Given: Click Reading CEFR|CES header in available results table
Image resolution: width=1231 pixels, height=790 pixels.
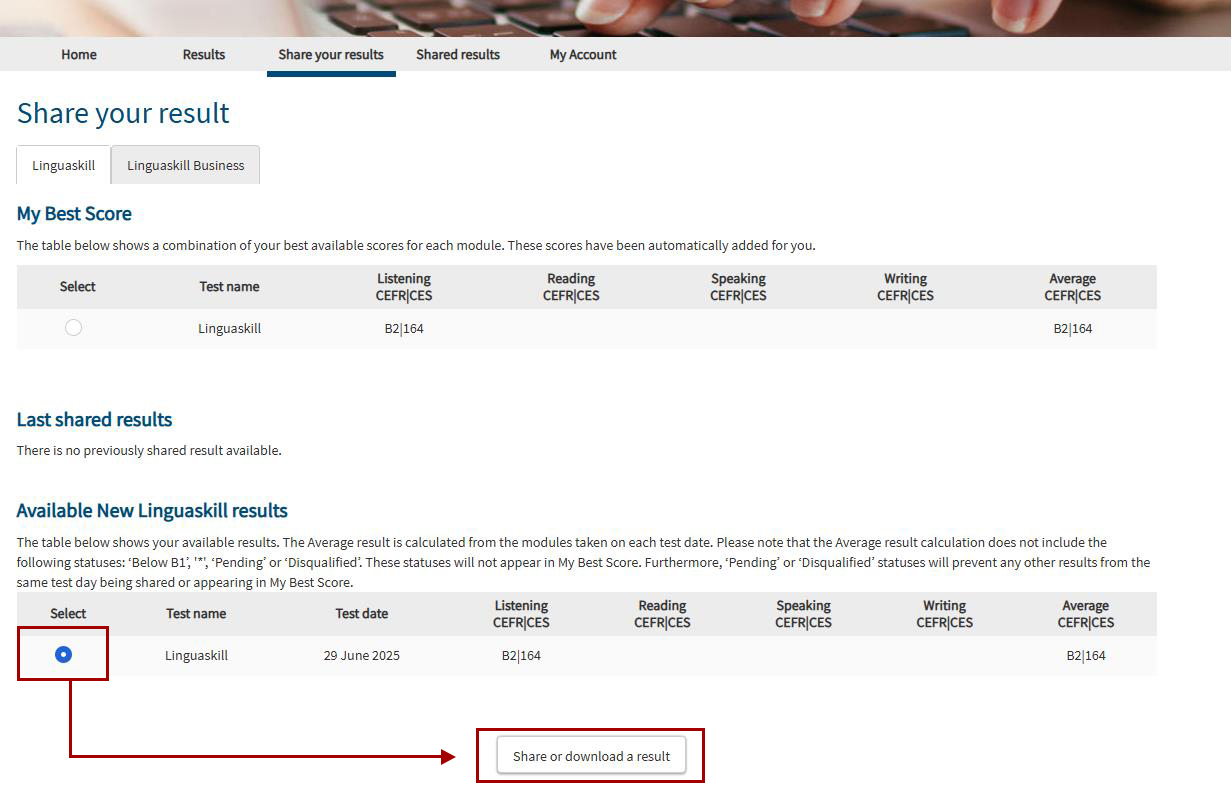Looking at the screenshot, I should [662, 614].
